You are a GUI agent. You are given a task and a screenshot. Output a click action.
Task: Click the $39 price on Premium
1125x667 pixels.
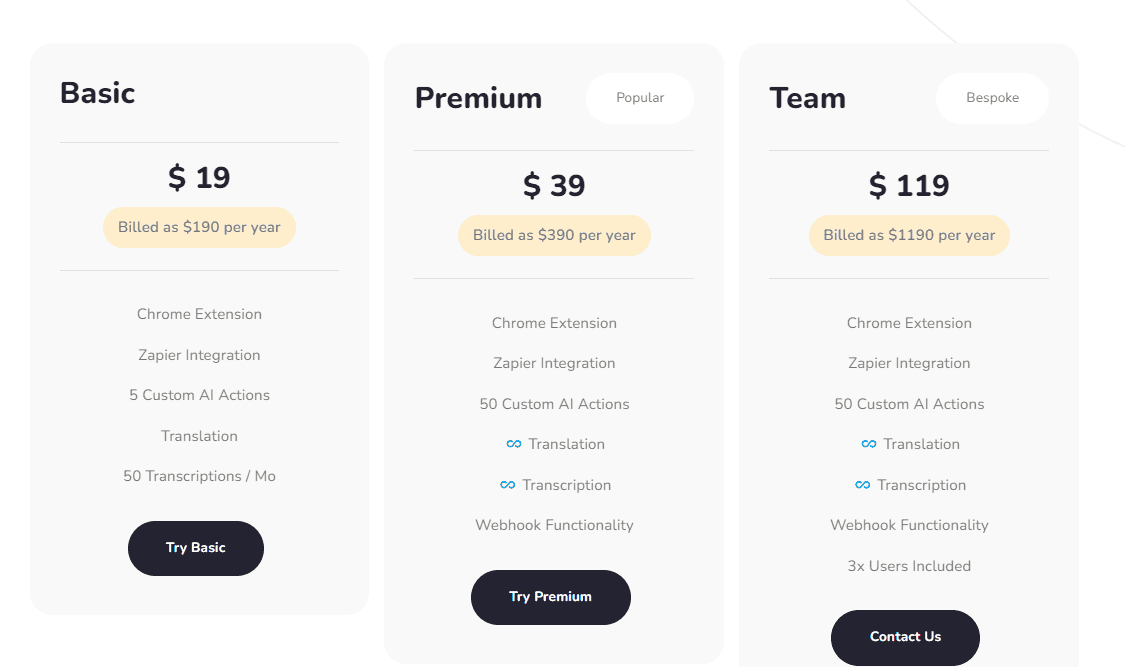[x=554, y=184]
